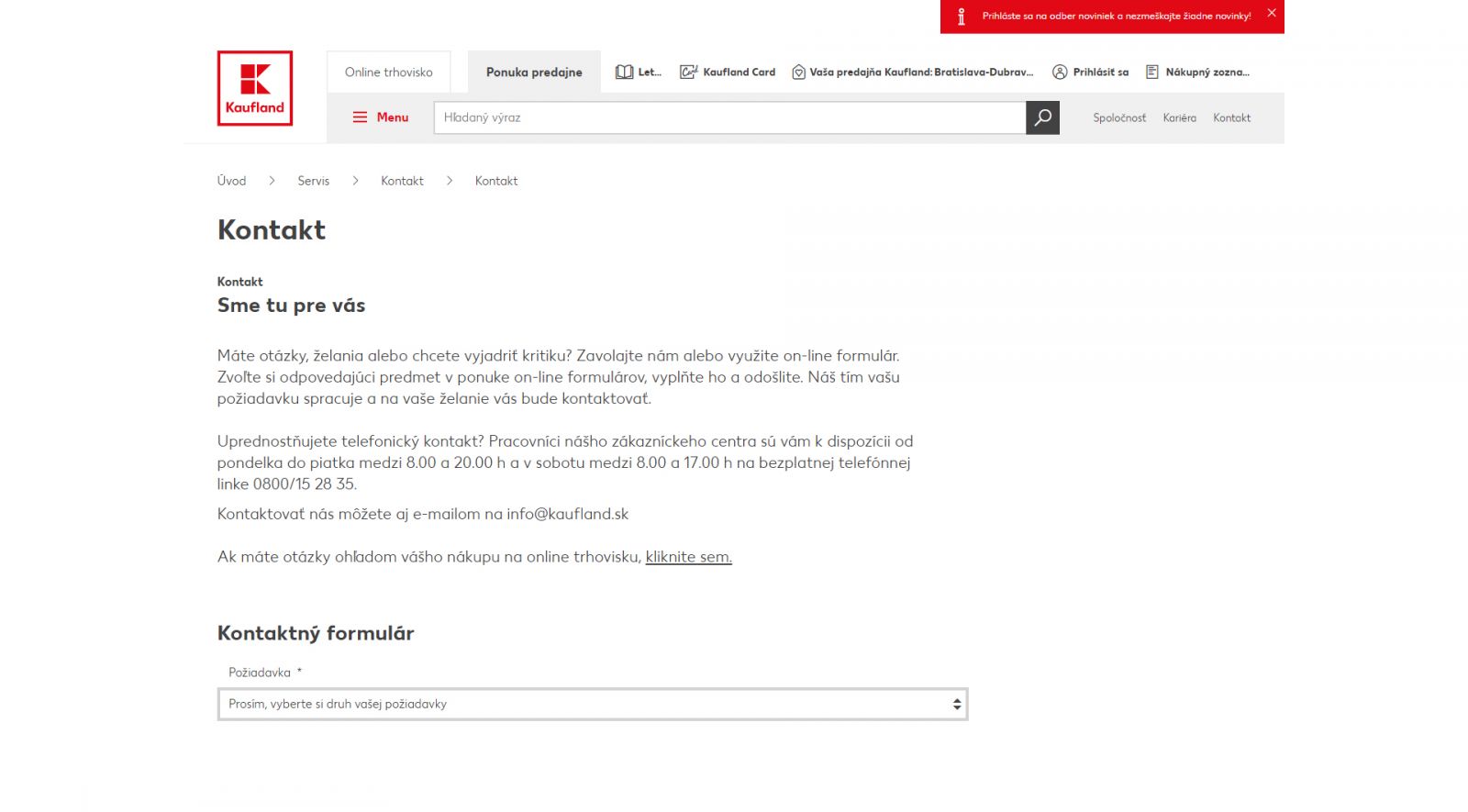Click the Kaufland logo

[x=255, y=88]
